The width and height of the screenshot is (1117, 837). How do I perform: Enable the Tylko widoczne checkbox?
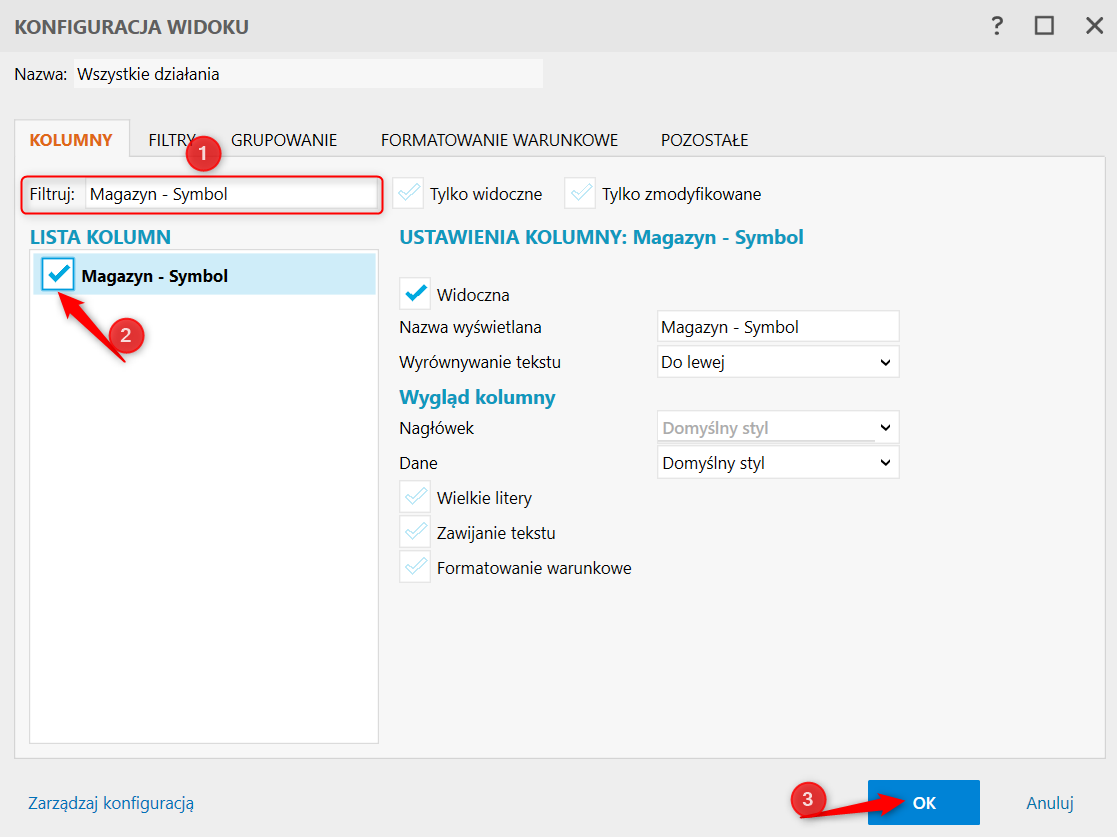click(408, 194)
